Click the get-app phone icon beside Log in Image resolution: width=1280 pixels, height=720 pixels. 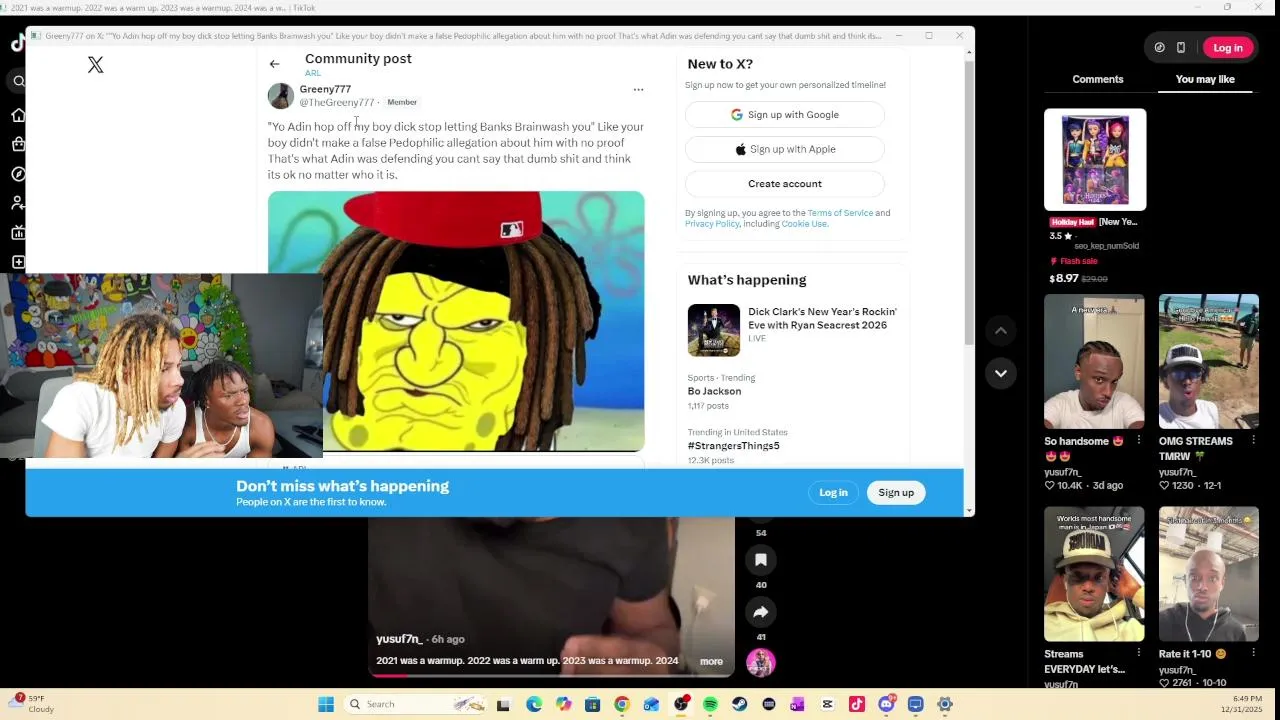(x=1181, y=48)
